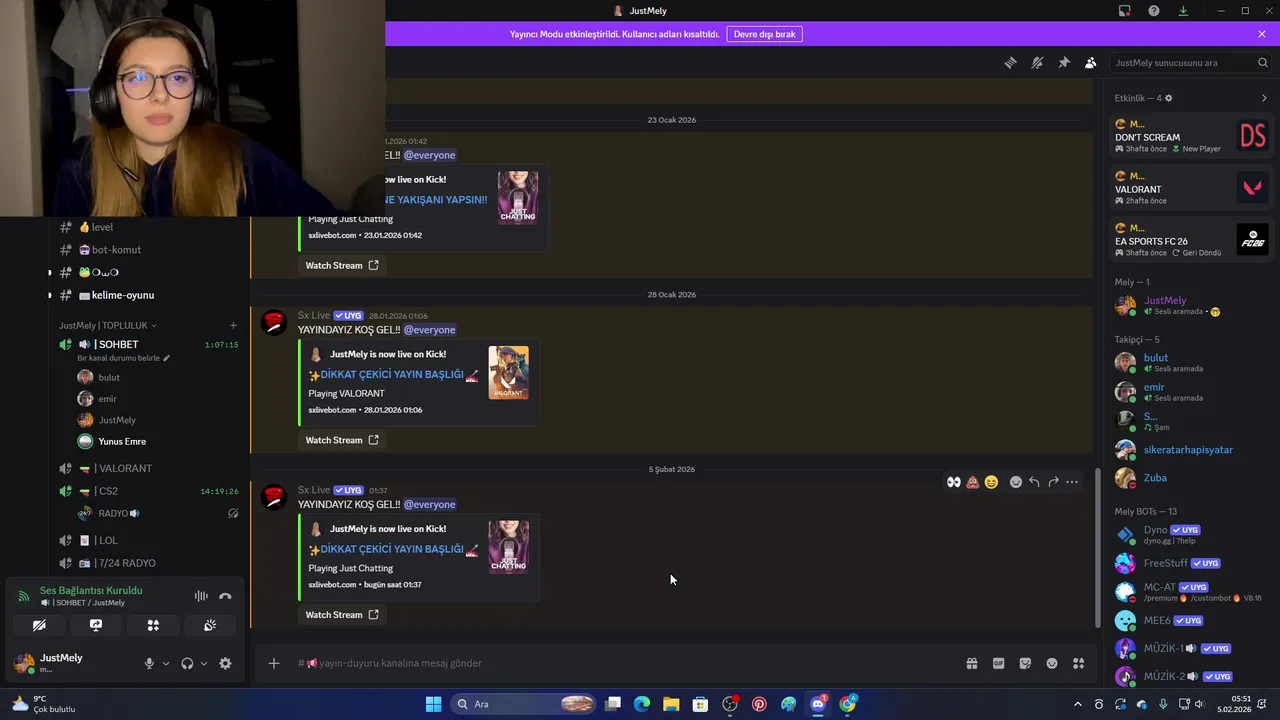The height and width of the screenshot is (720, 1280).
Task: Open microphone input options arrow
Action: pyautogui.click(x=166, y=663)
